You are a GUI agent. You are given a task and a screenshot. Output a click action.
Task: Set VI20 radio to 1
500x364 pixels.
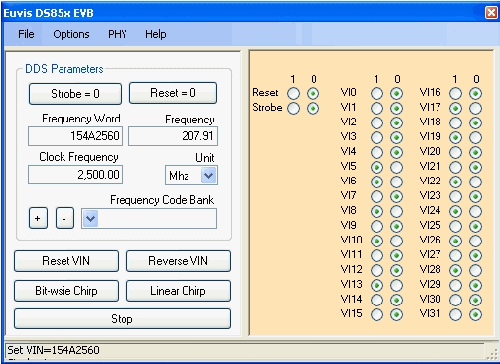click(x=456, y=152)
